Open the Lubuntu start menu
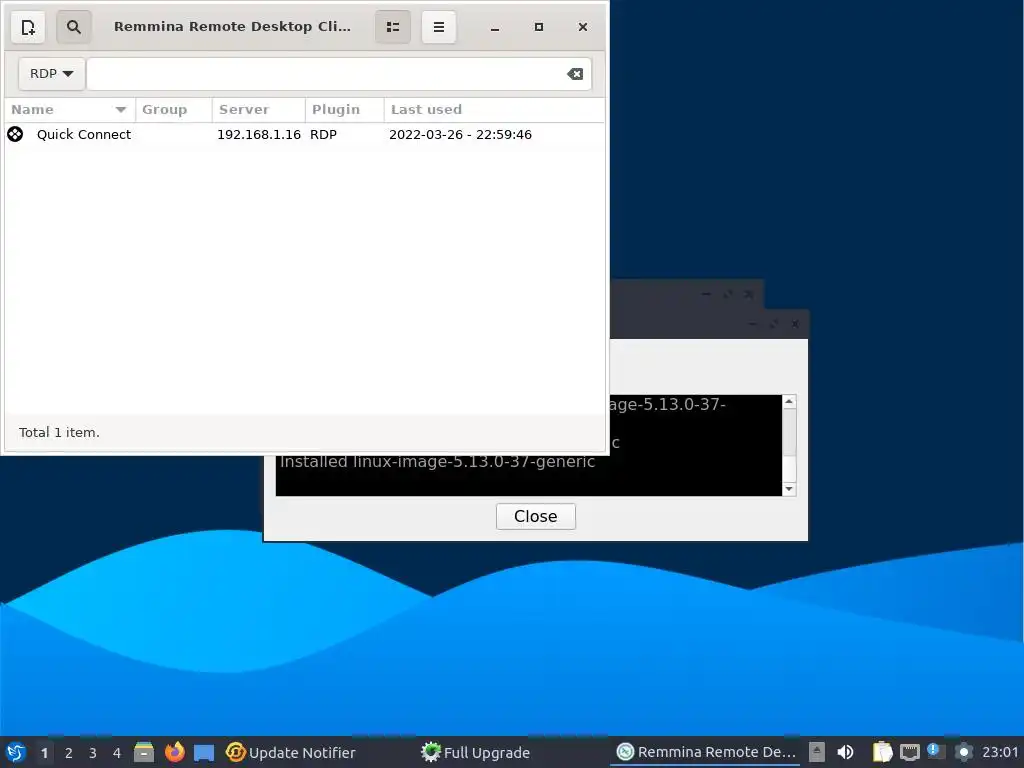Viewport: 1024px width, 768px height. pos(16,752)
